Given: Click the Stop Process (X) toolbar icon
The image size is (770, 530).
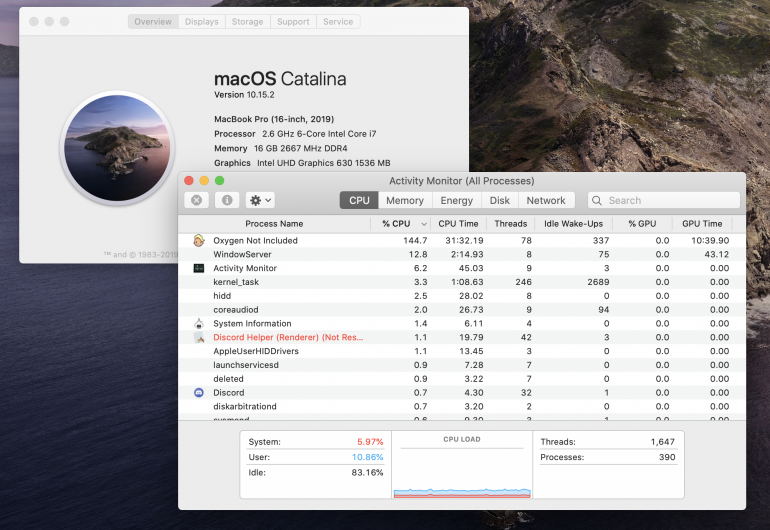Looking at the screenshot, I should click(197, 200).
